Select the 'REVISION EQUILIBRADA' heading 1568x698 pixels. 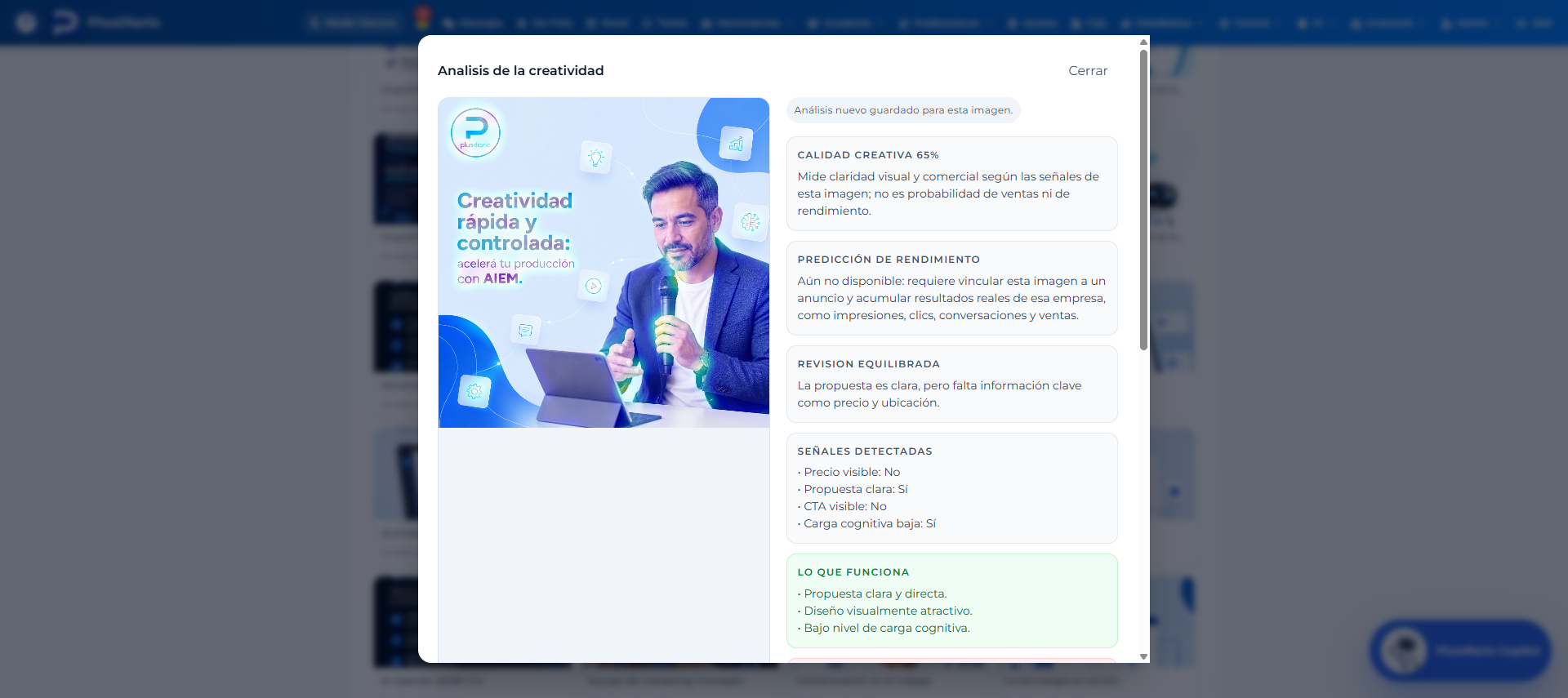[x=869, y=364]
